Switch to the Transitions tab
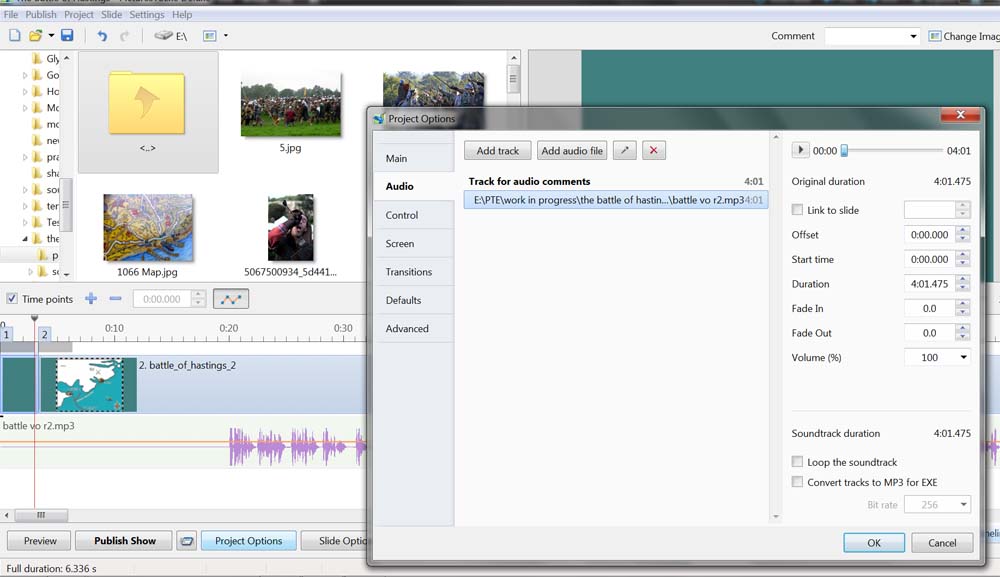 pos(409,272)
